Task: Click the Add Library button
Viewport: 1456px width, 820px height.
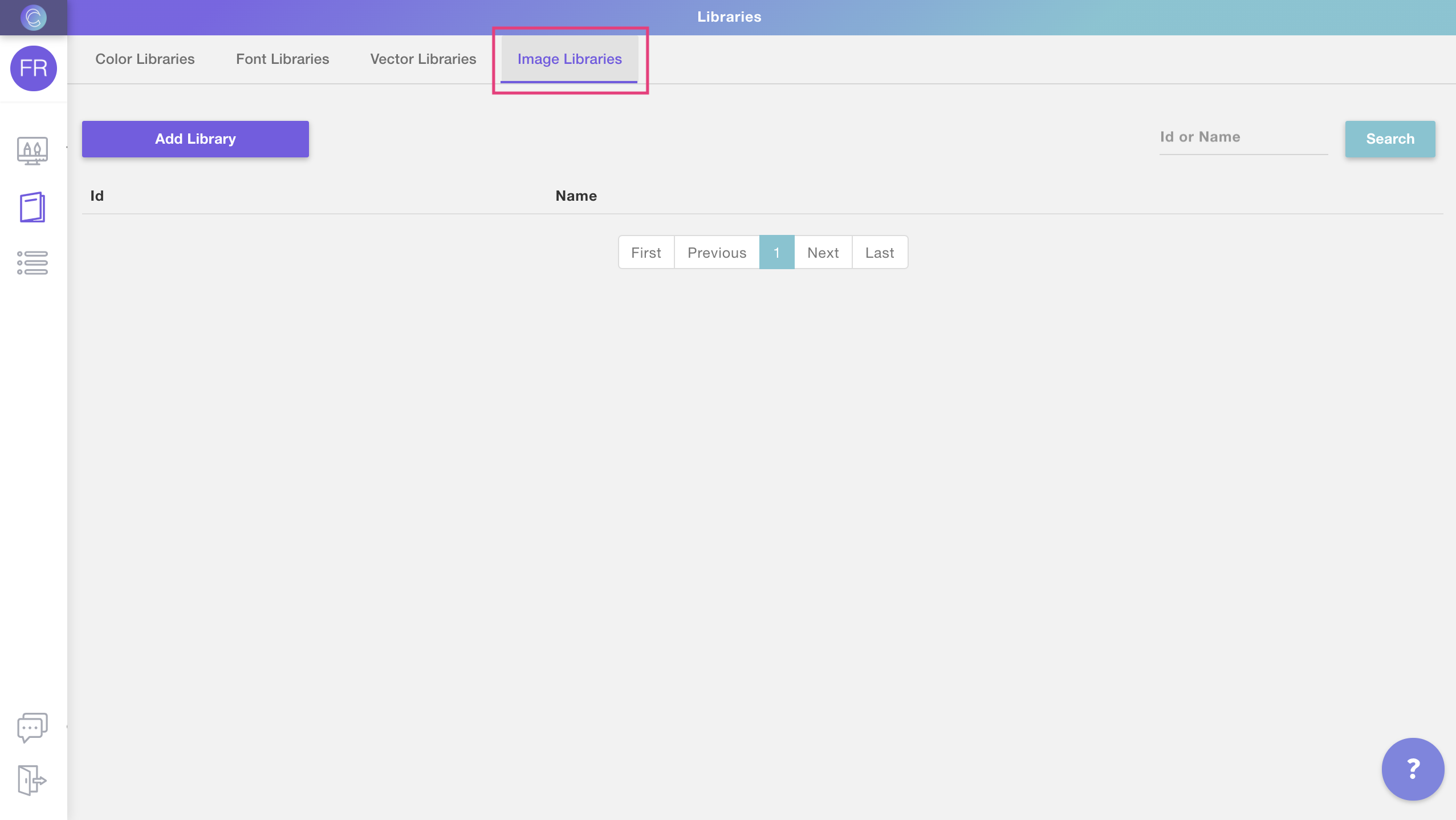Action: [196, 139]
